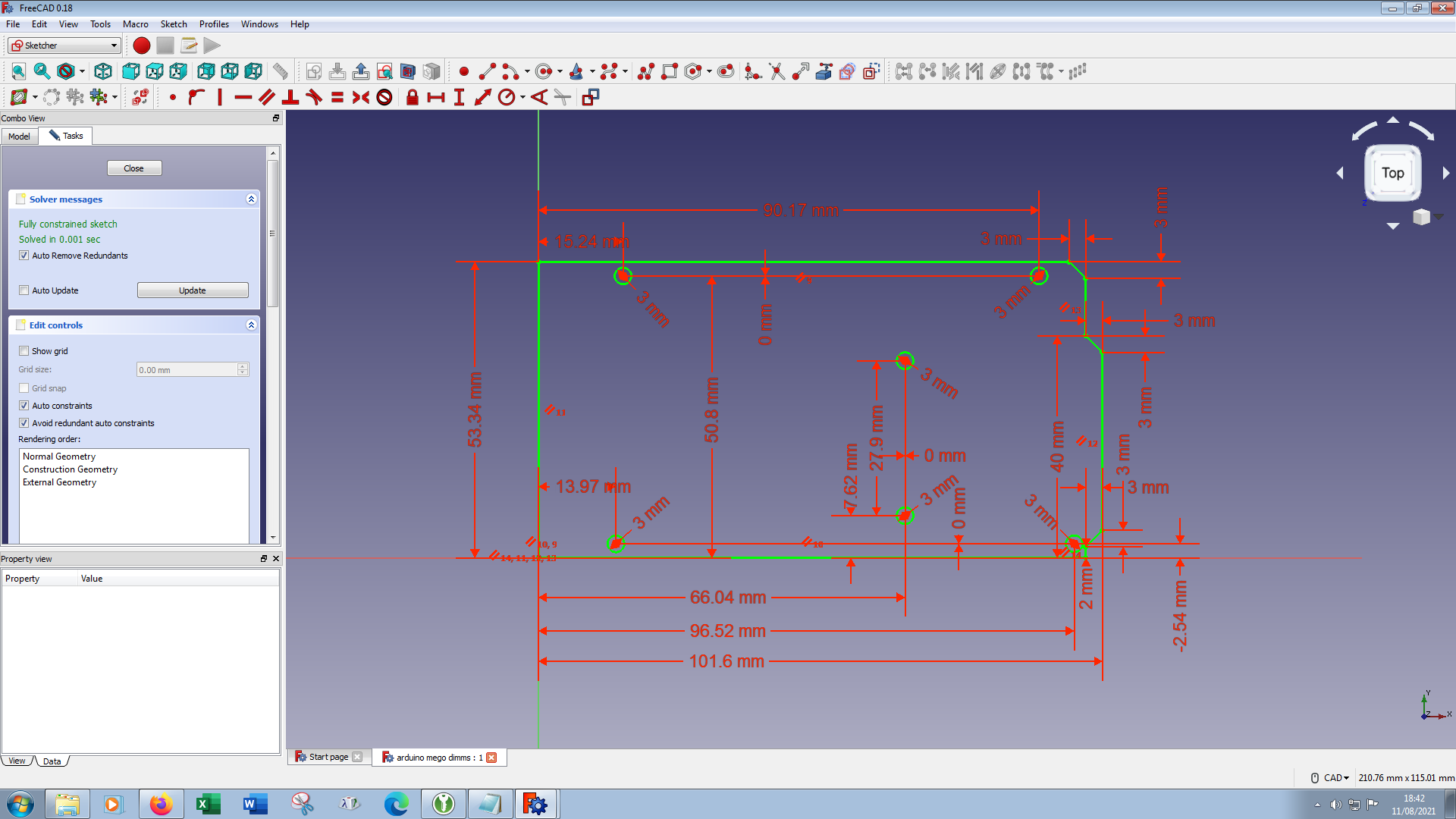1456x819 pixels.
Task: Click the FreeCAD taskbar icon
Action: click(x=536, y=804)
